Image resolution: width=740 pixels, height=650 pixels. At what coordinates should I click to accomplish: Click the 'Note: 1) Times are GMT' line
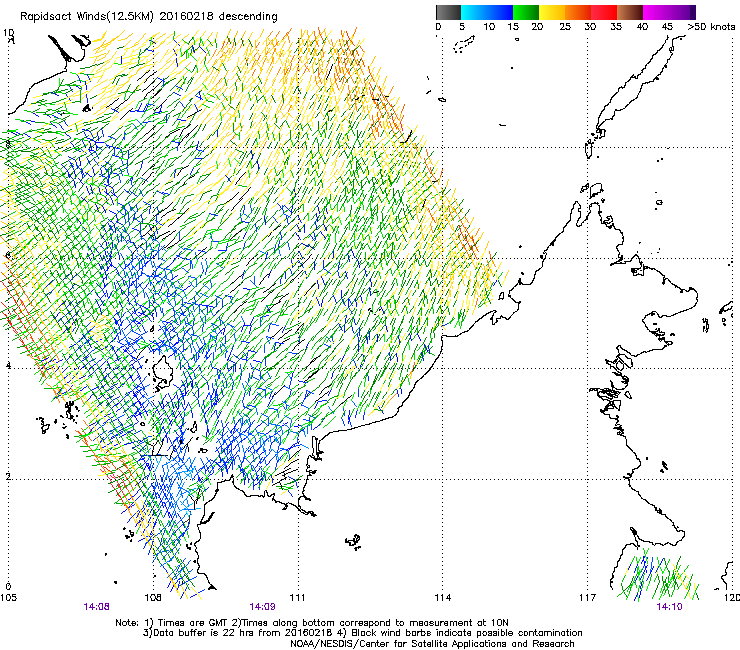point(312,623)
